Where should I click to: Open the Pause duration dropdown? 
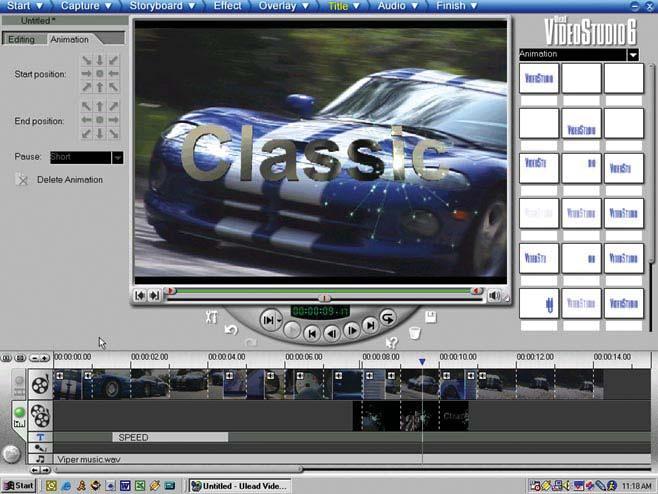[118, 157]
